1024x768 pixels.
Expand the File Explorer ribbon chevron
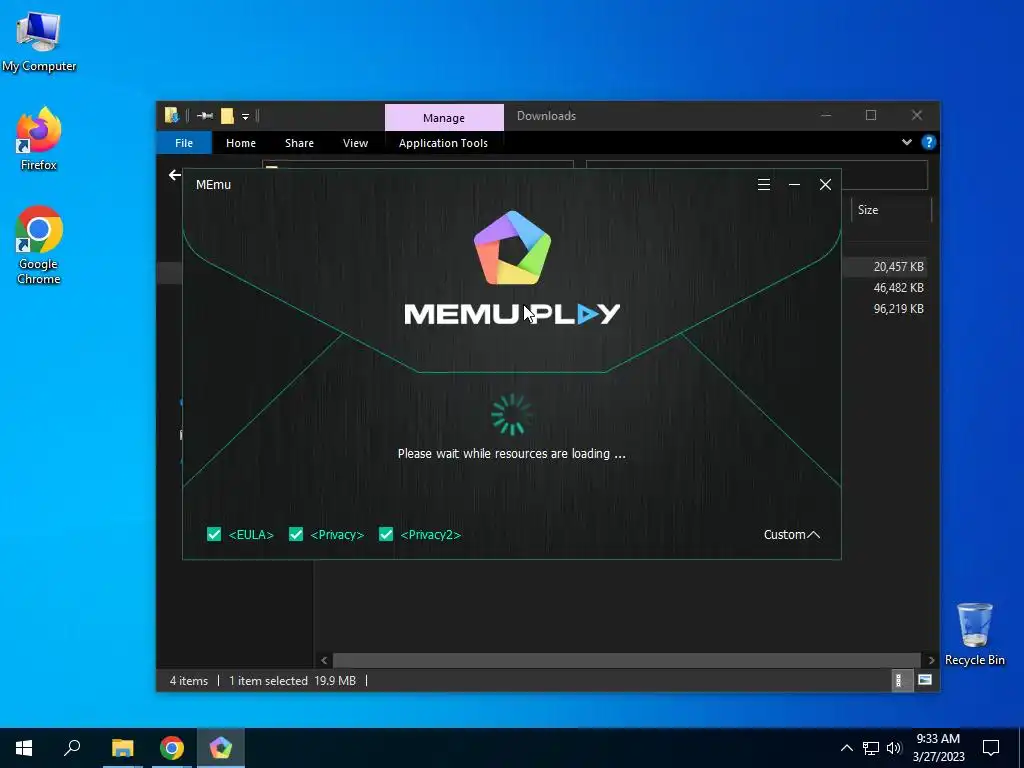tap(906, 142)
